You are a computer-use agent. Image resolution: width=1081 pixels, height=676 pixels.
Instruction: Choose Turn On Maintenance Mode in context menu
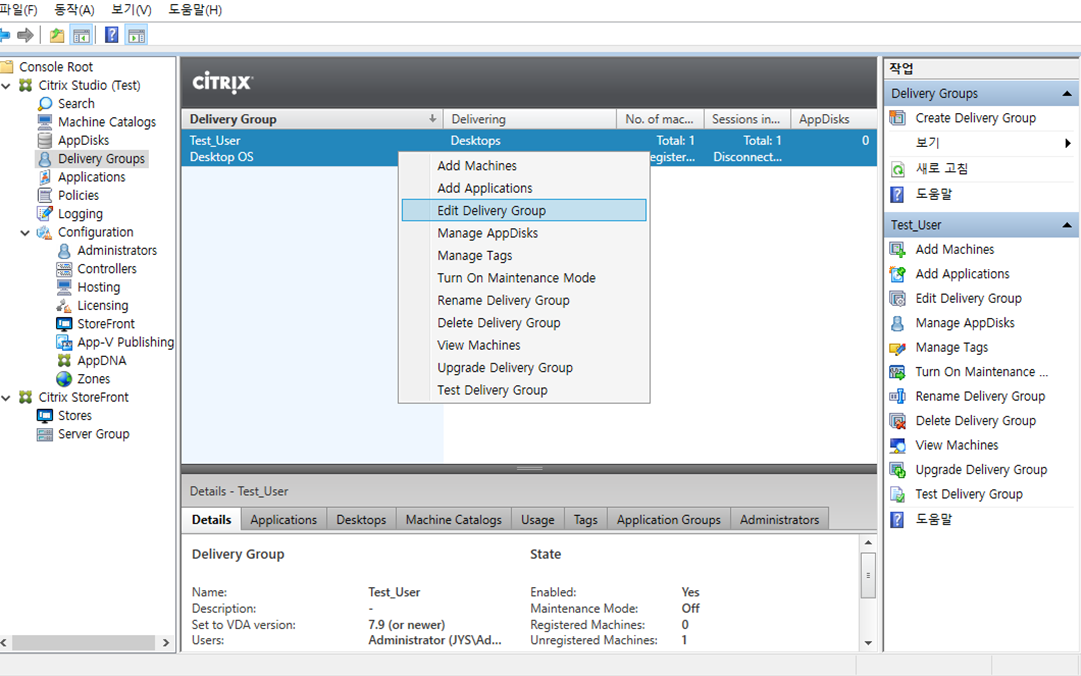tap(524, 278)
